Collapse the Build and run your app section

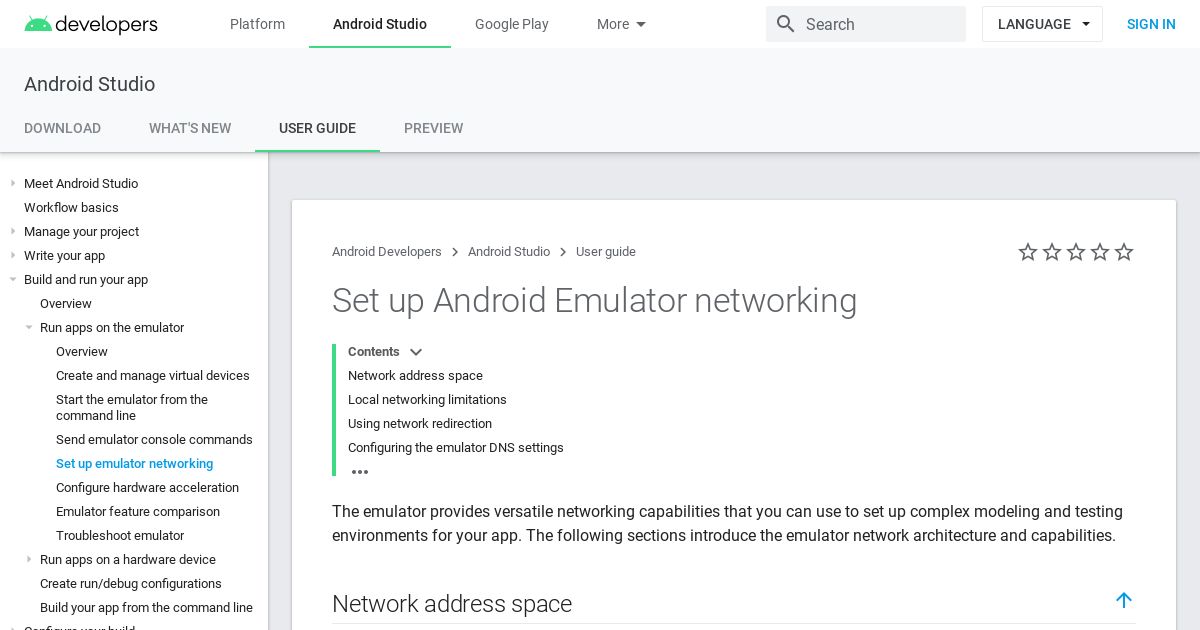pyautogui.click(x=13, y=280)
